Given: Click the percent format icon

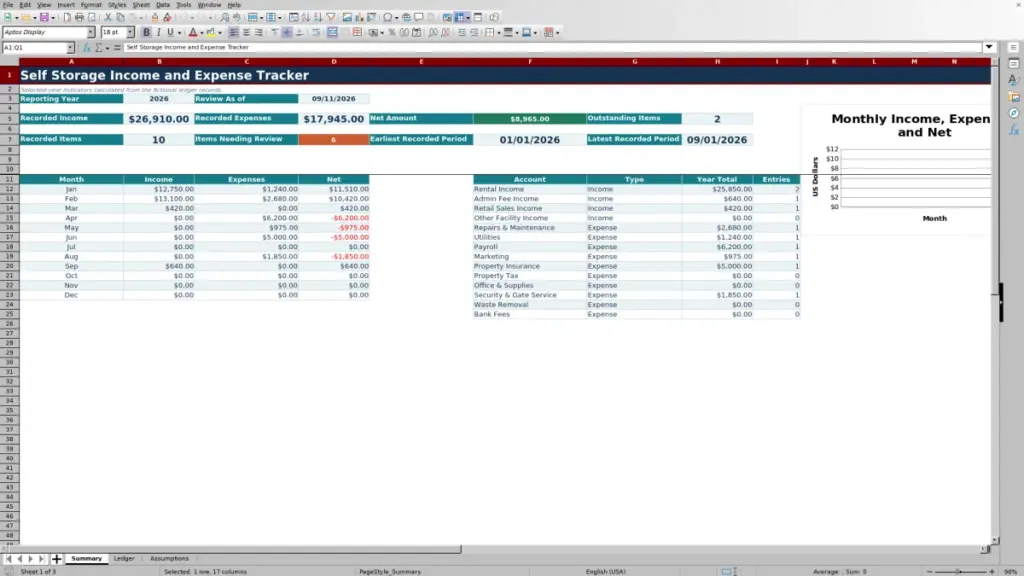Looking at the screenshot, I should coord(392,32).
